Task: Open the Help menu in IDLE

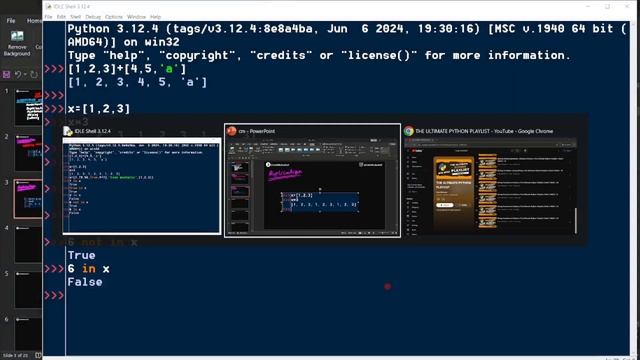Action: click(156, 17)
